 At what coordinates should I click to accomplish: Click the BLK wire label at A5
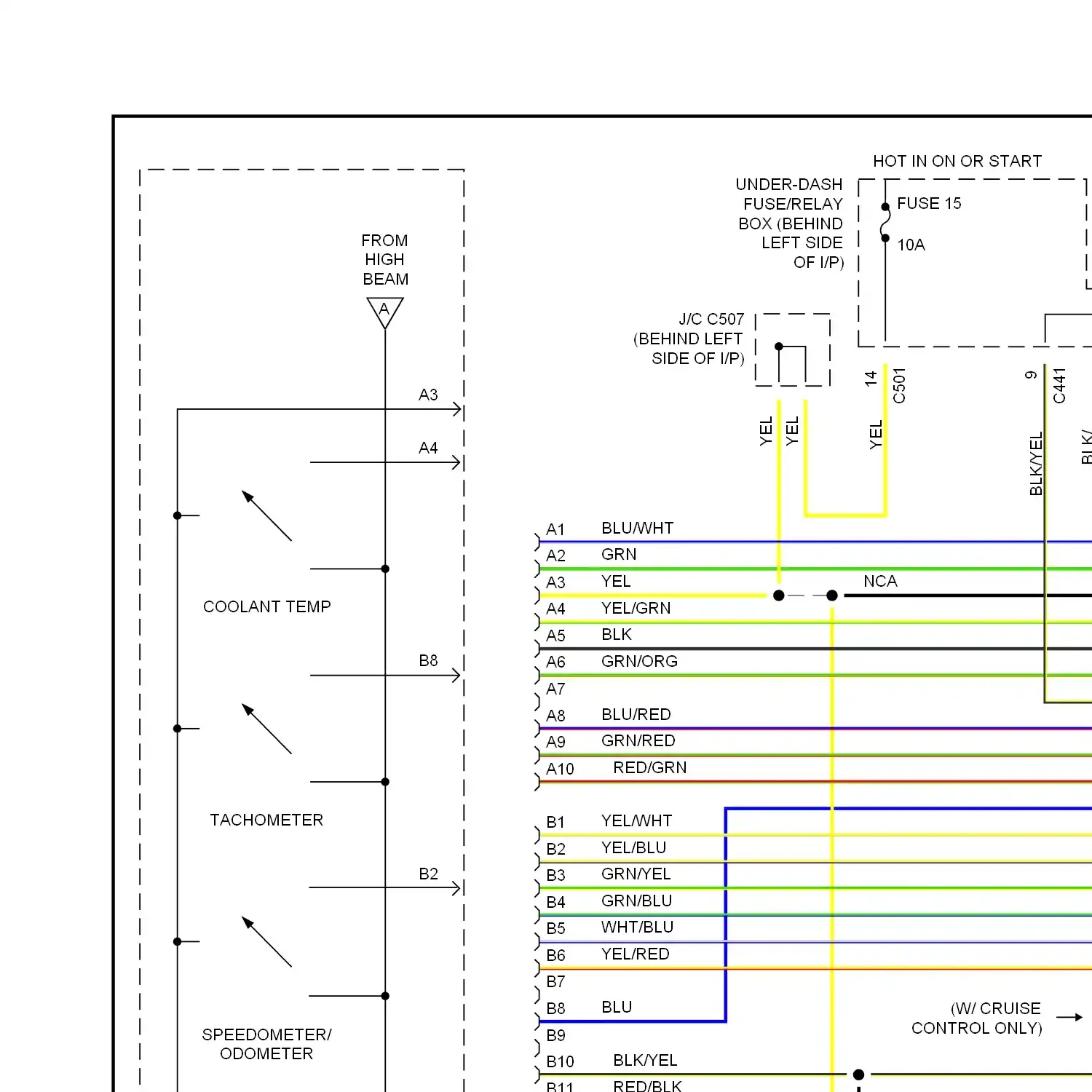click(x=617, y=634)
